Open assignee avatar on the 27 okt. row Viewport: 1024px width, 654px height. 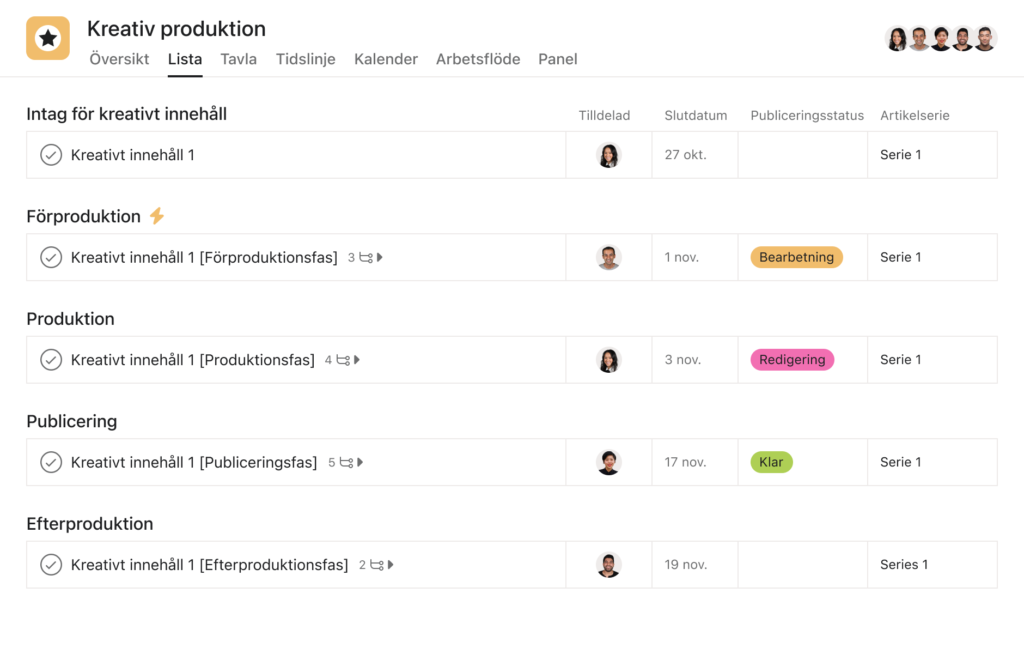pyautogui.click(x=609, y=155)
